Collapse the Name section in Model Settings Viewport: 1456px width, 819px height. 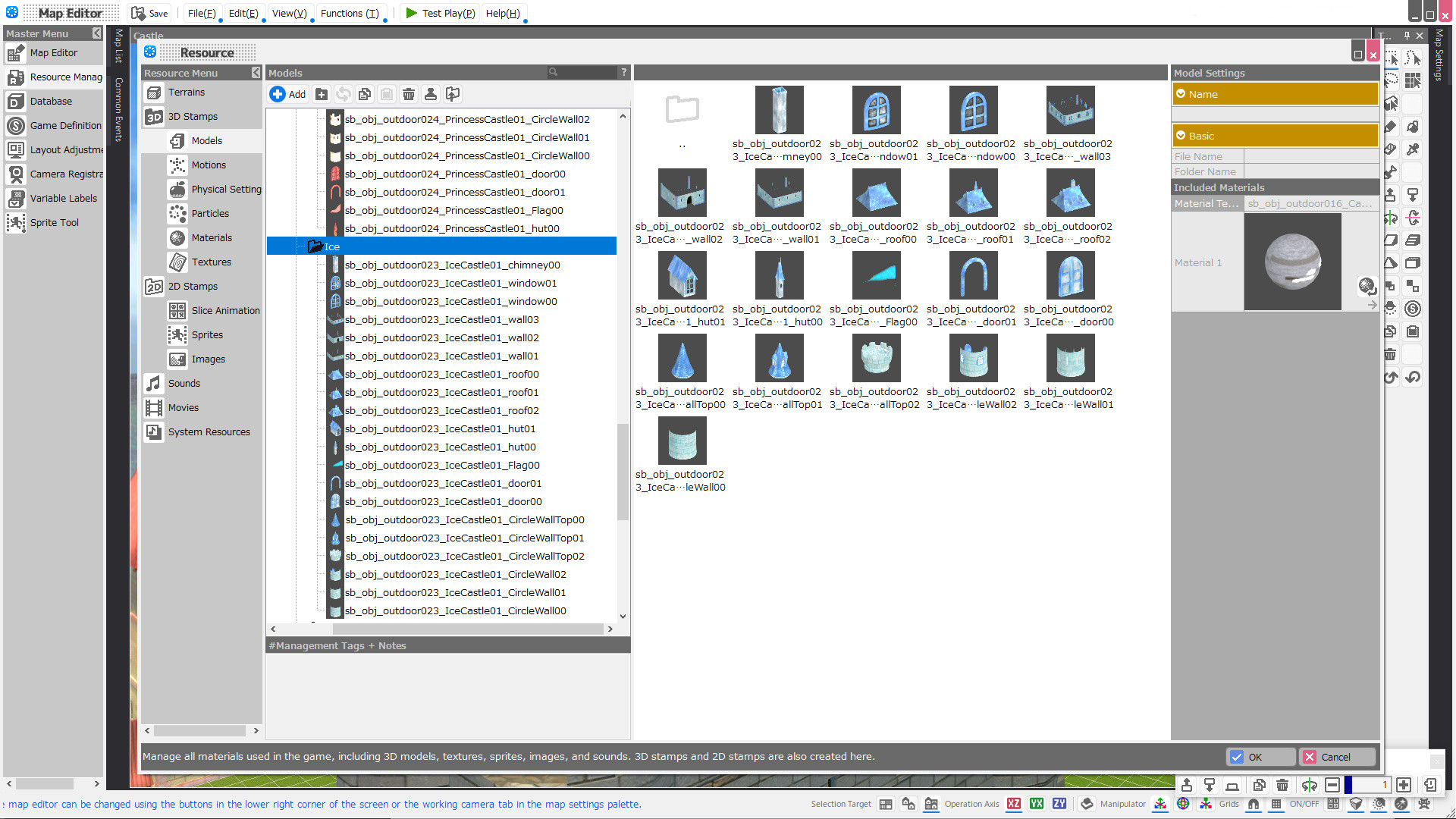[1181, 93]
